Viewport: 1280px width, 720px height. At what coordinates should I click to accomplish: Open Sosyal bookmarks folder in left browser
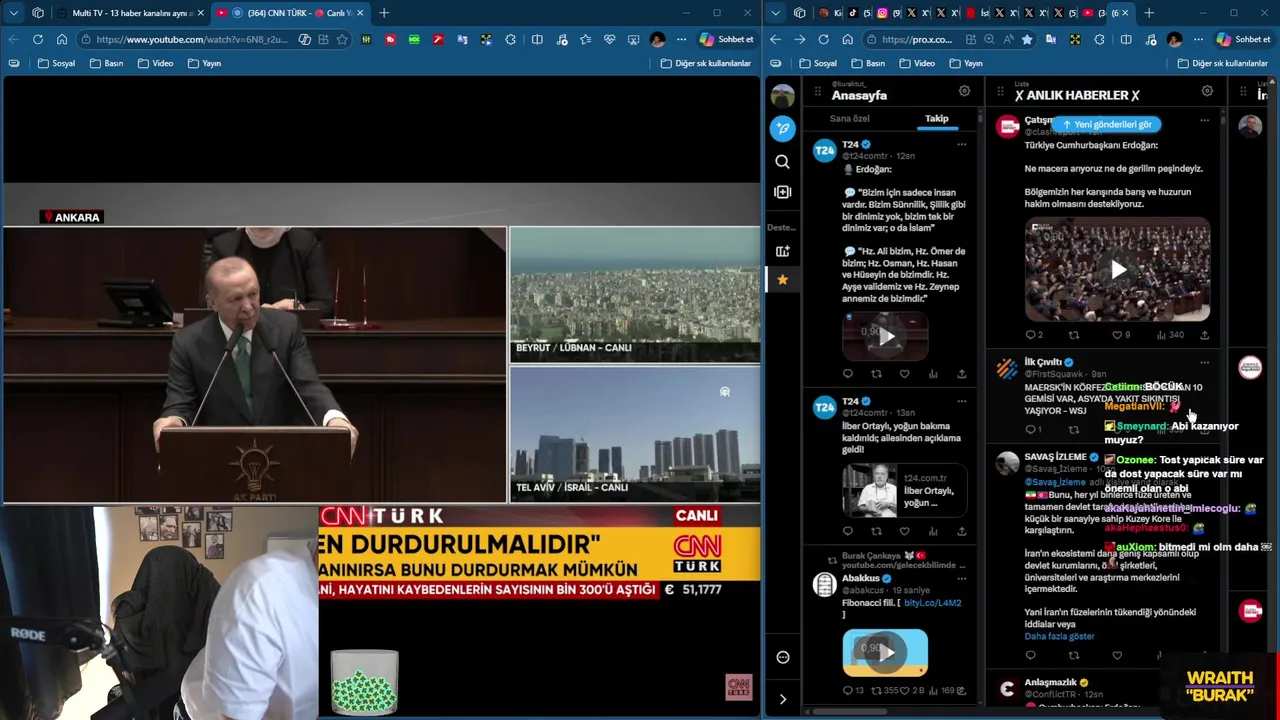[x=56, y=63]
